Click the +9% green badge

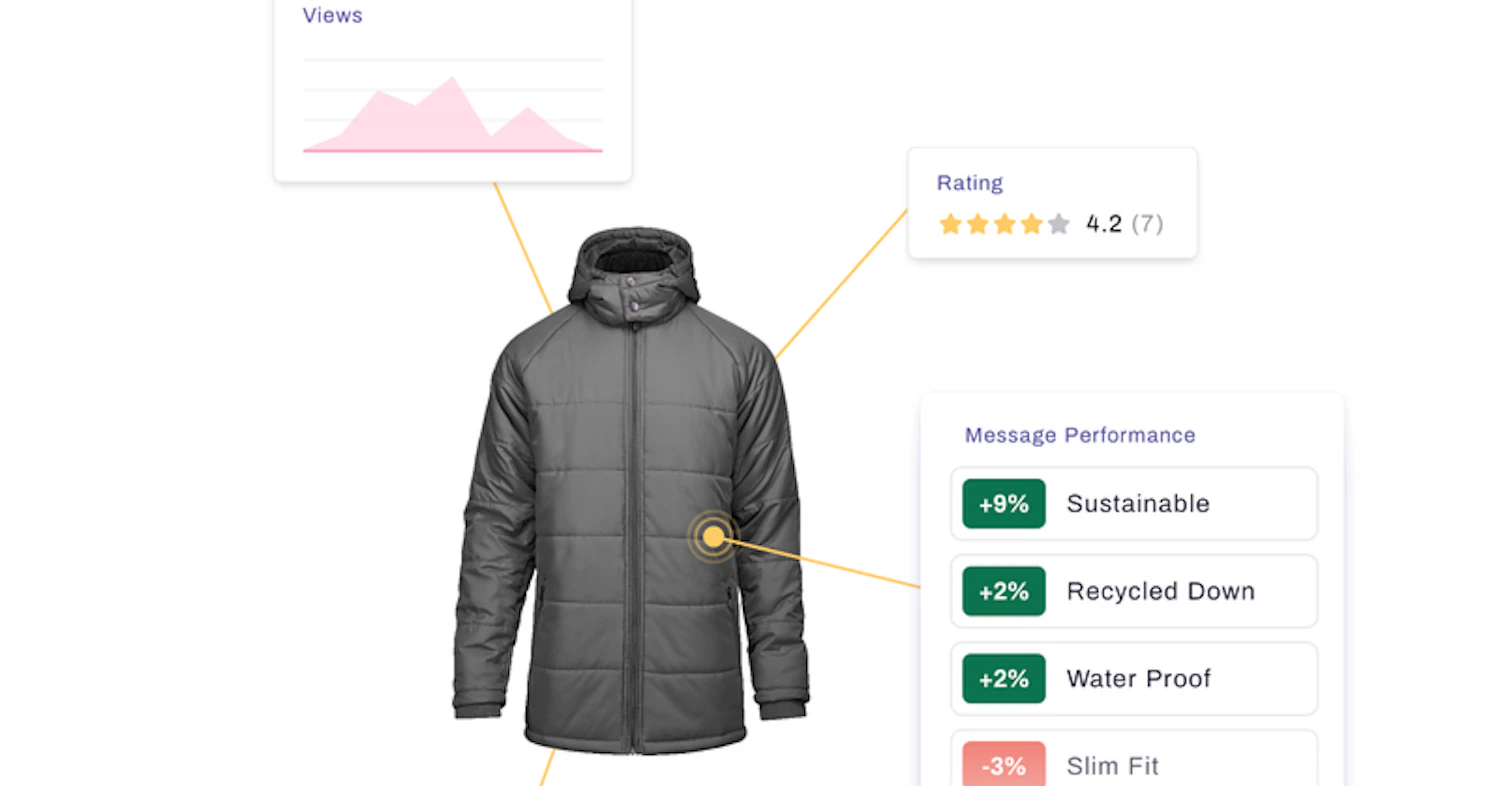tap(1003, 504)
